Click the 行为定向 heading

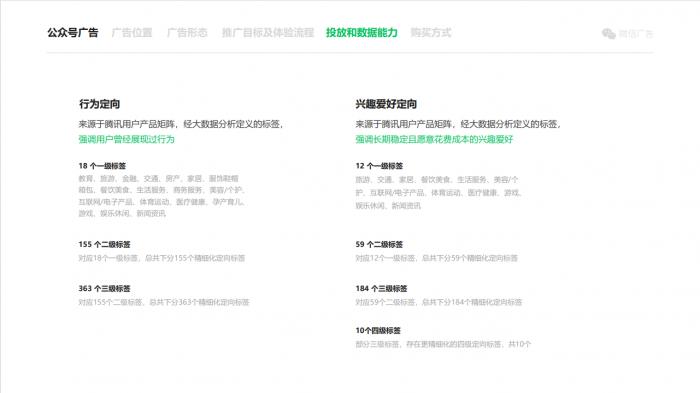click(100, 104)
